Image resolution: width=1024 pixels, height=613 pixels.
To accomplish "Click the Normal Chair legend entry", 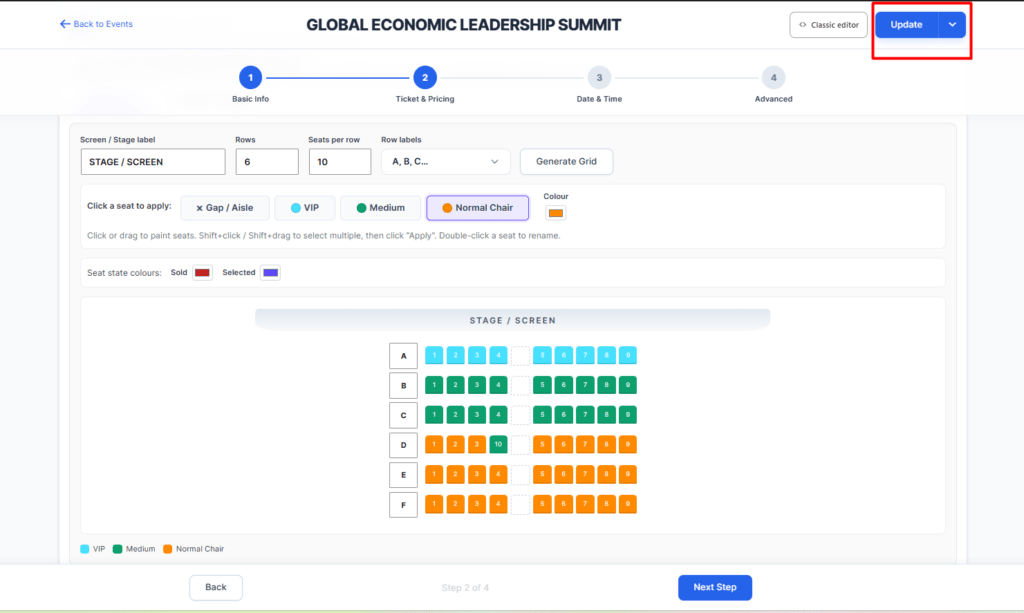I will (193, 549).
